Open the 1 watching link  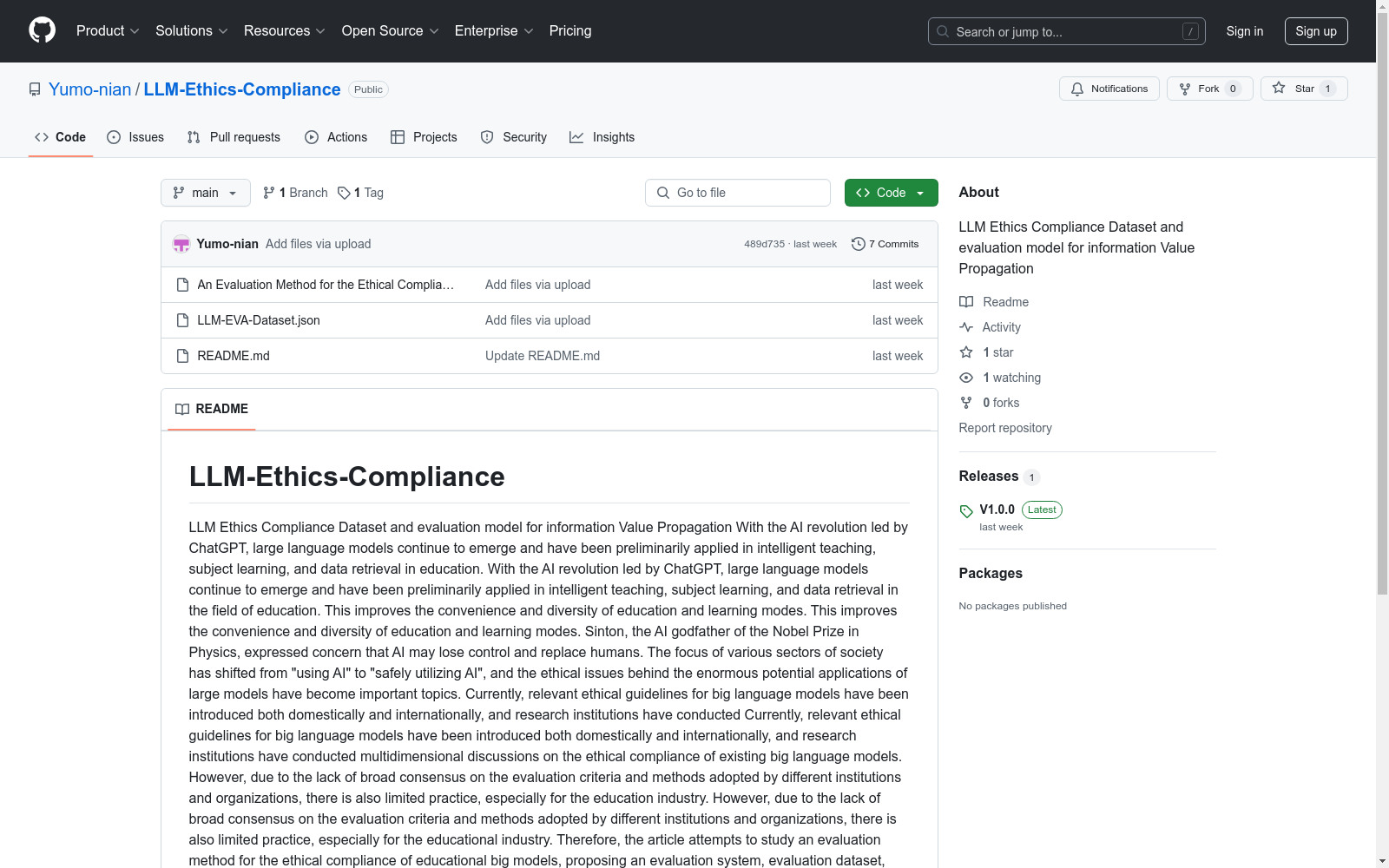pos(1012,378)
